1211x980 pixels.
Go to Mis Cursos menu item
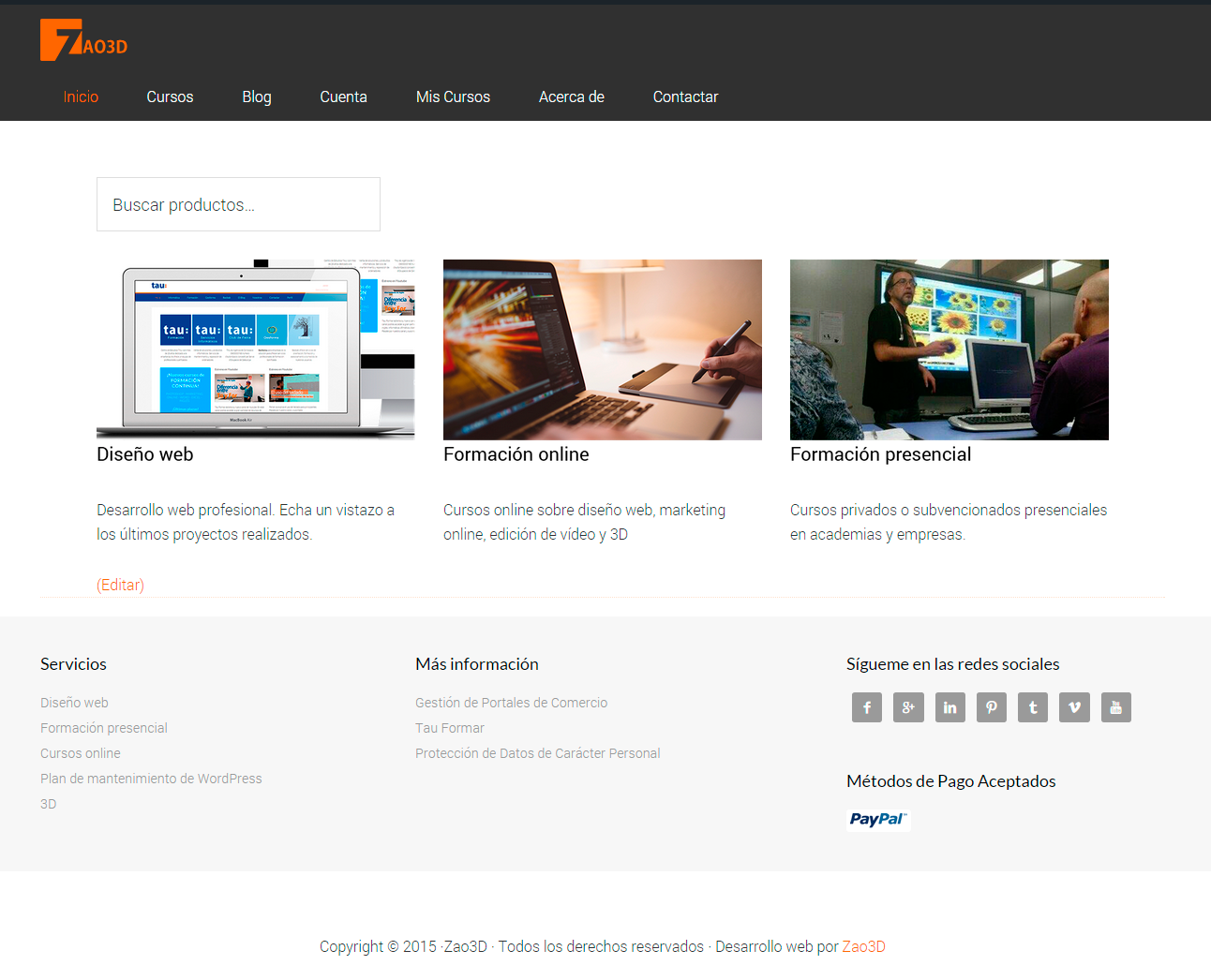(x=453, y=97)
